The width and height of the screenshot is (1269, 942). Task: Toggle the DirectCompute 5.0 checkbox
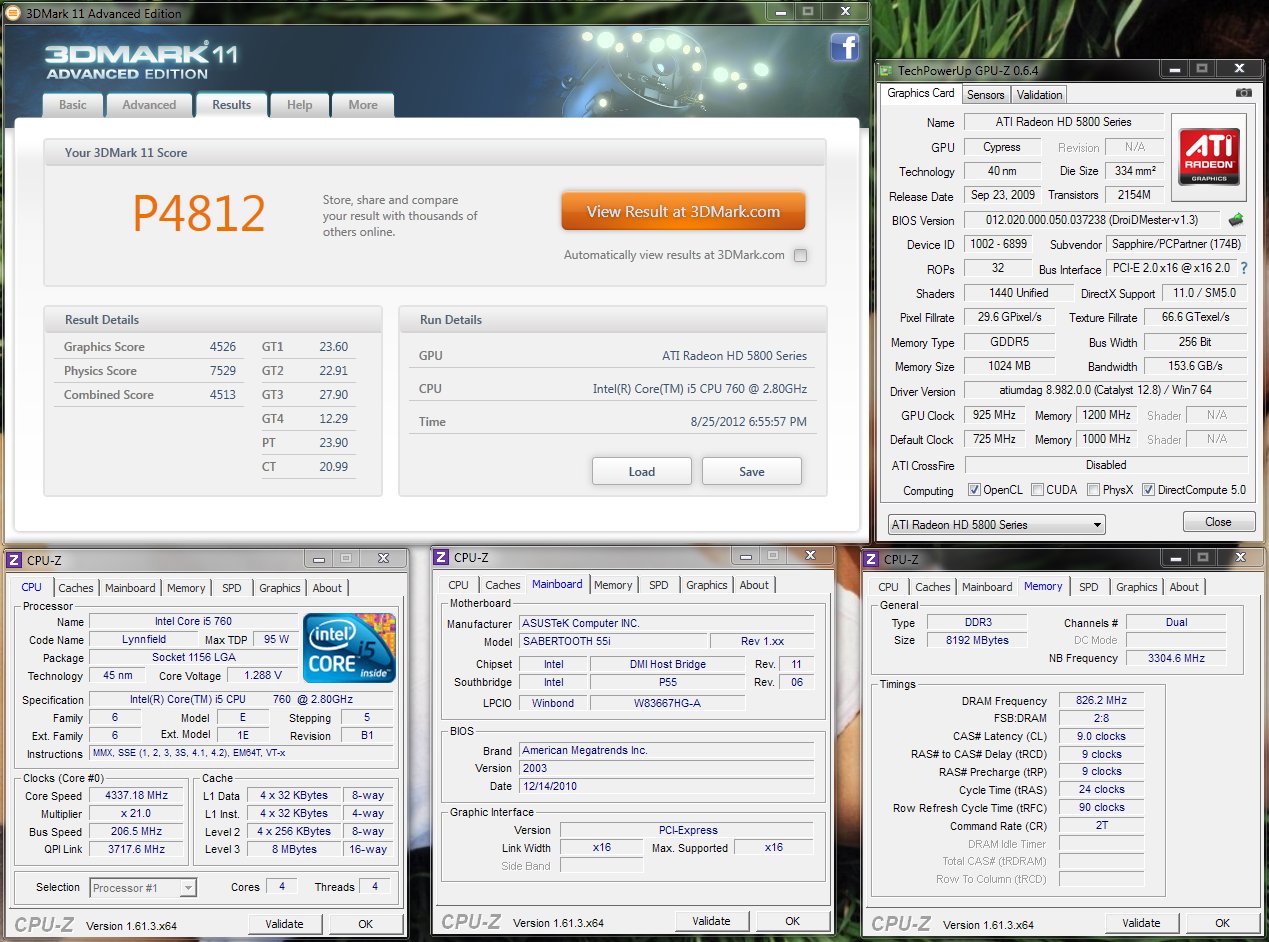1148,490
